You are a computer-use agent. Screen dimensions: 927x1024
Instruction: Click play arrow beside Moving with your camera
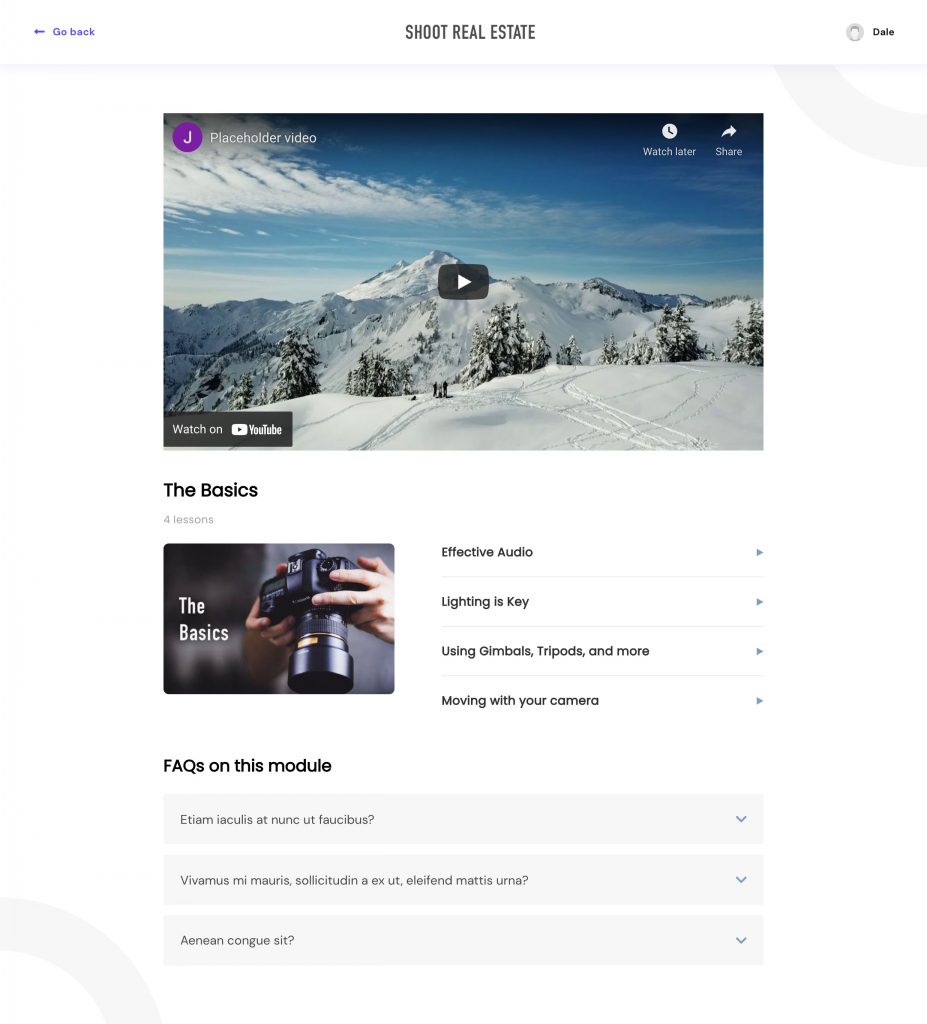(x=759, y=701)
